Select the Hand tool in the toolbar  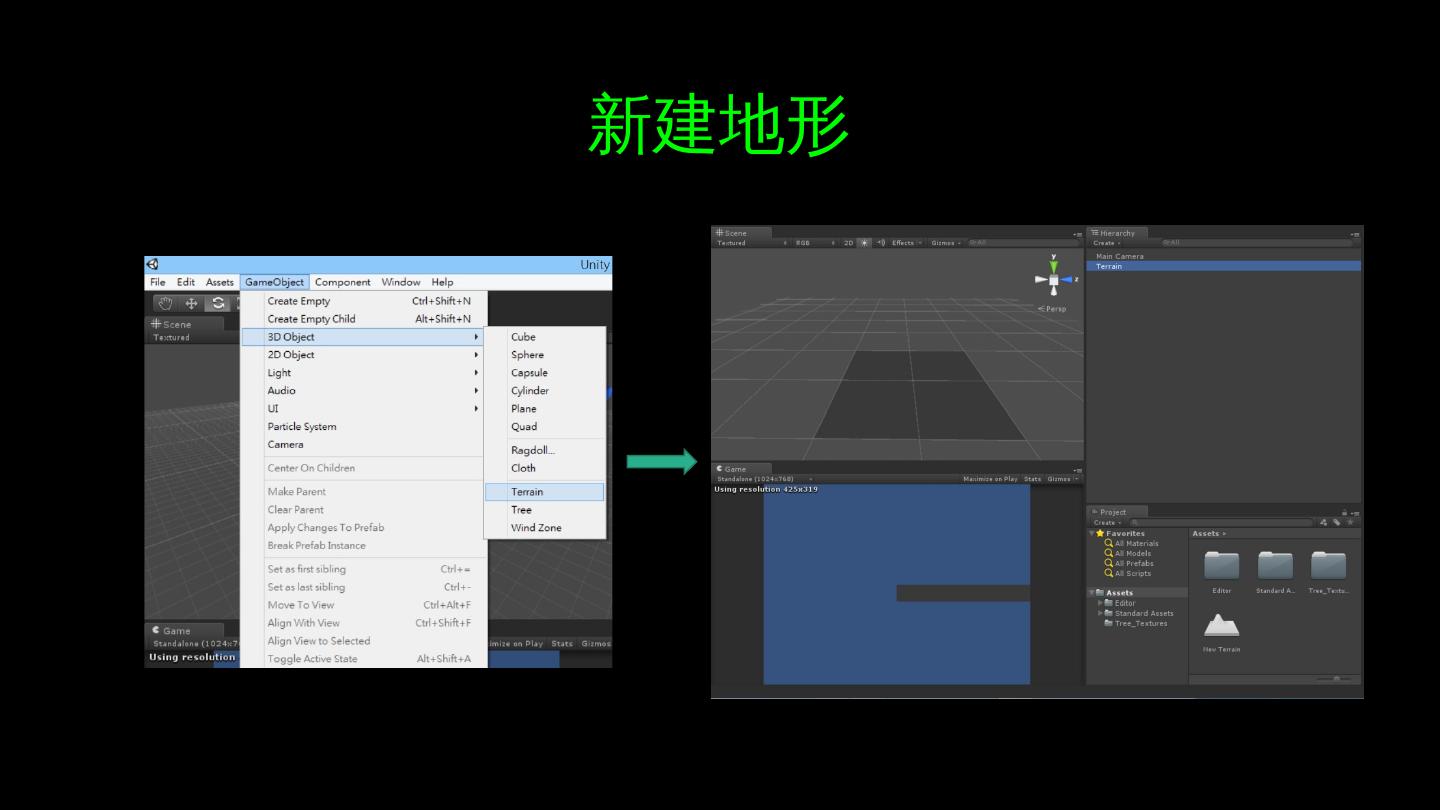(166, 304)
